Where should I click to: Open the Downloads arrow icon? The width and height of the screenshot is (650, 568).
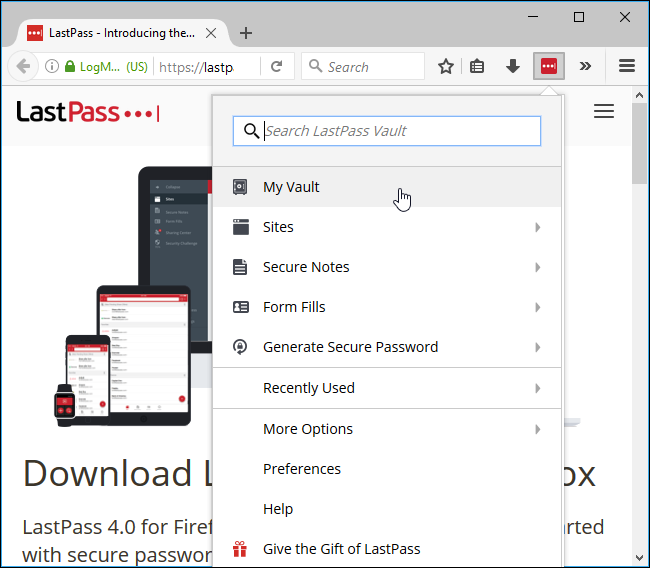pos(513,66)
